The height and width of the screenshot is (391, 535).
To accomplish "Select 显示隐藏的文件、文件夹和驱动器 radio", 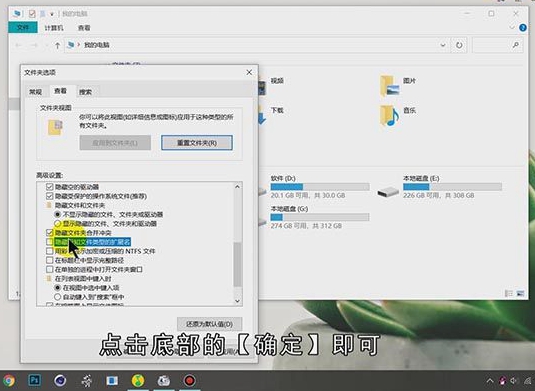I will [x=57, y=223].
